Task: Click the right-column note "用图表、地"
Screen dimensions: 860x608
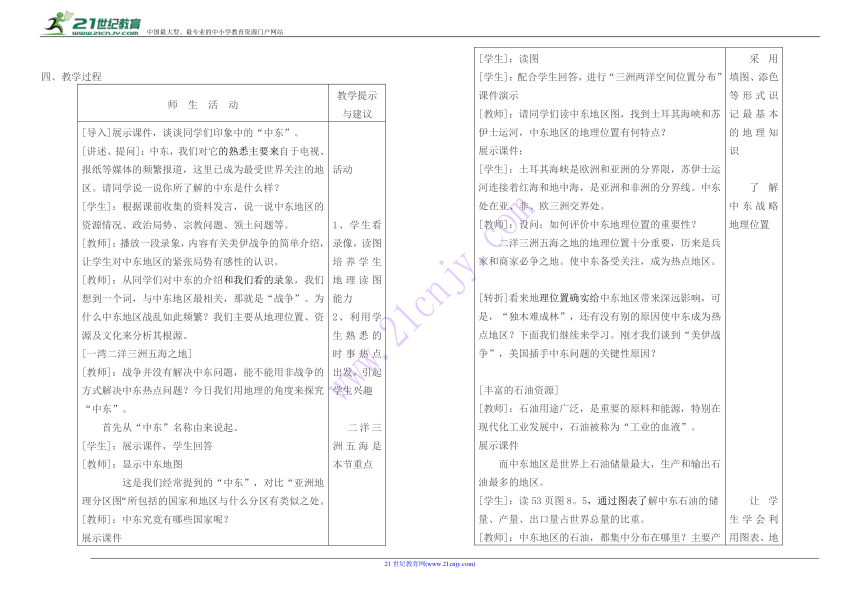Action: pos(754,538)
